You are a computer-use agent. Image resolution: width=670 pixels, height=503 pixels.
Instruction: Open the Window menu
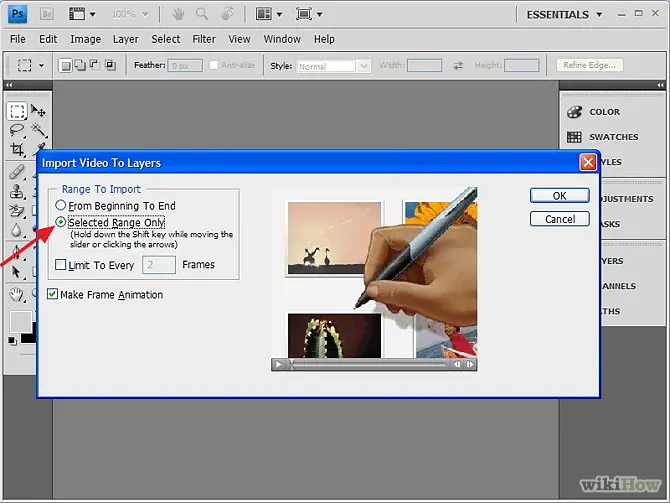coord(282,39)
